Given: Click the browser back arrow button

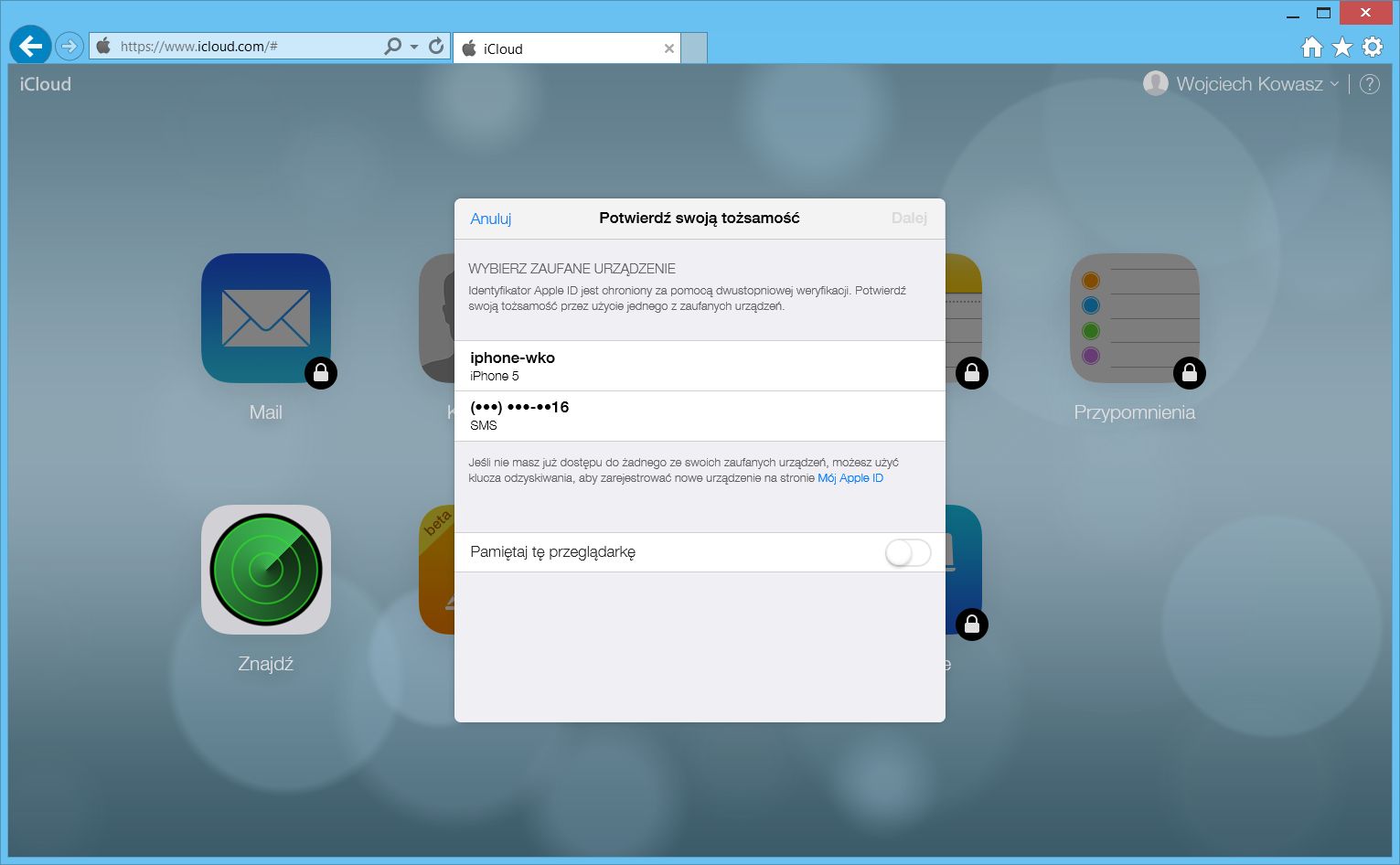Looking at the screenshot, I should pyautogui.click(x=30, y=46).
